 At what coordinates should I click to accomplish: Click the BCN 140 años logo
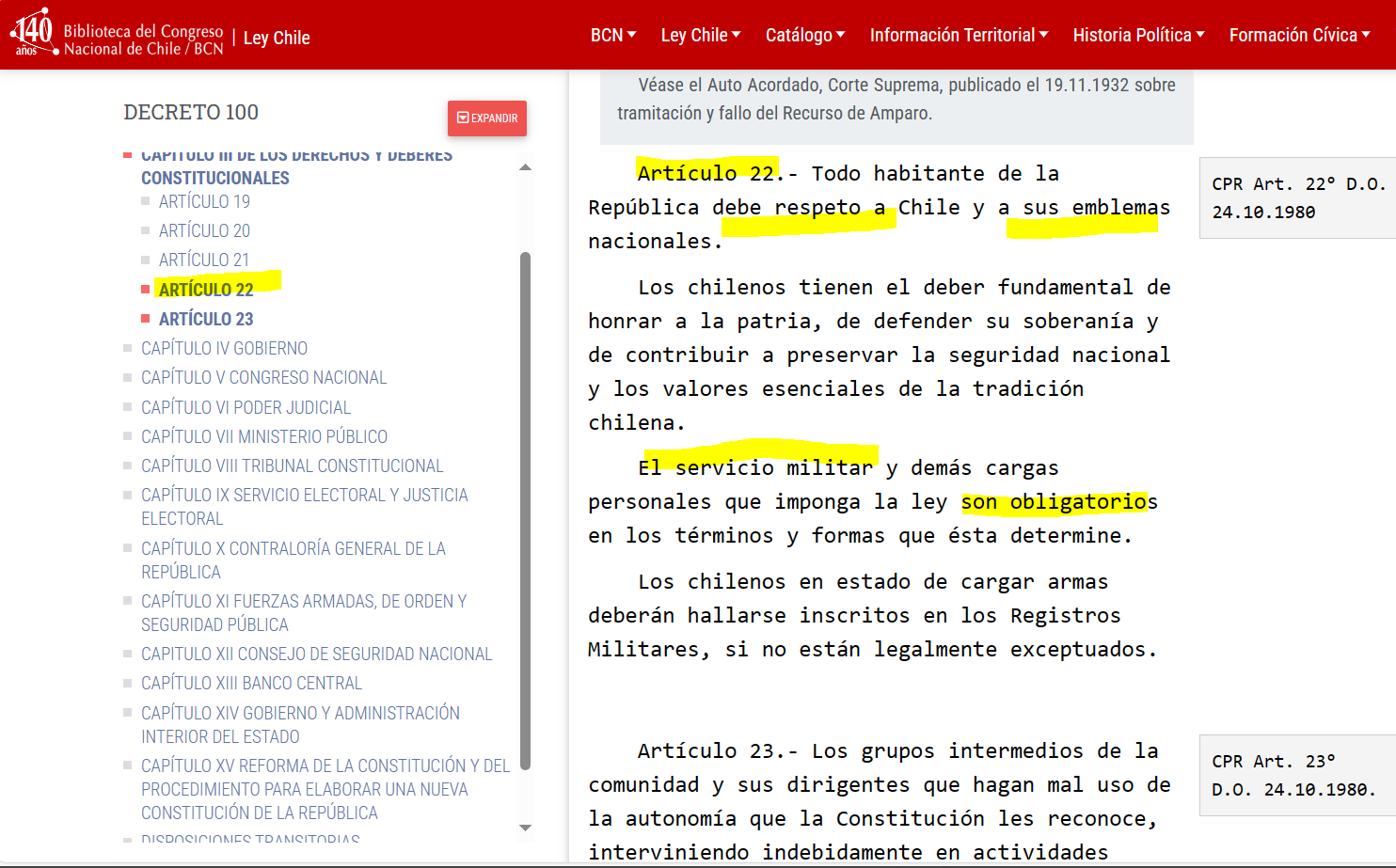tap(116, 34)
